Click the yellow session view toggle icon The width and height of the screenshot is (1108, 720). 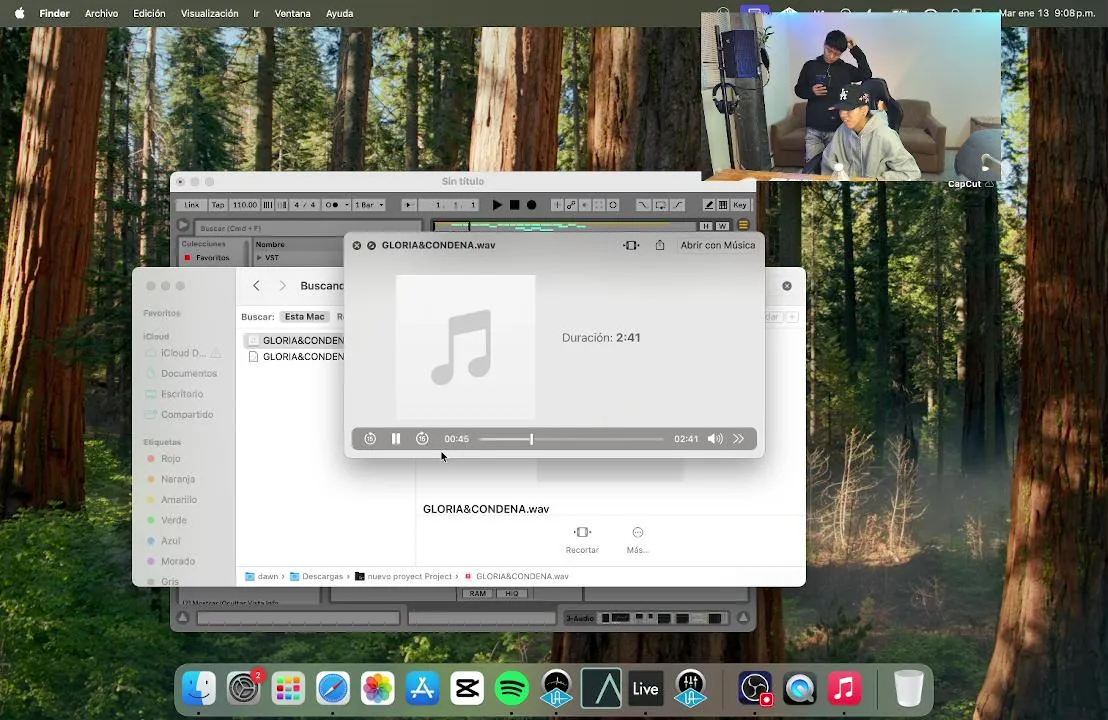pyautogui.click(x=743, y=225)
